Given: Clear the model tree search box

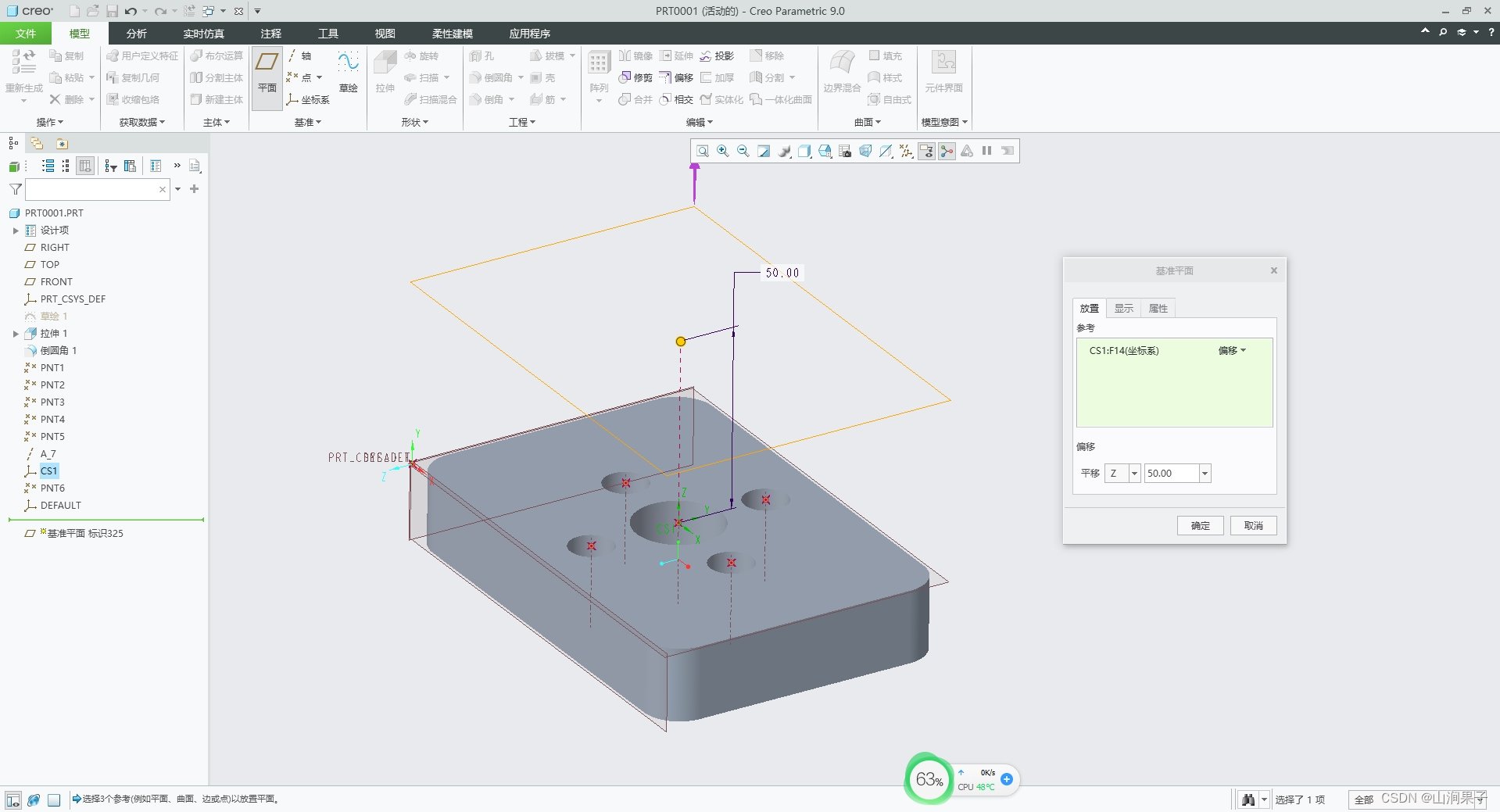Looking at the screenshot, I should 162,189.
